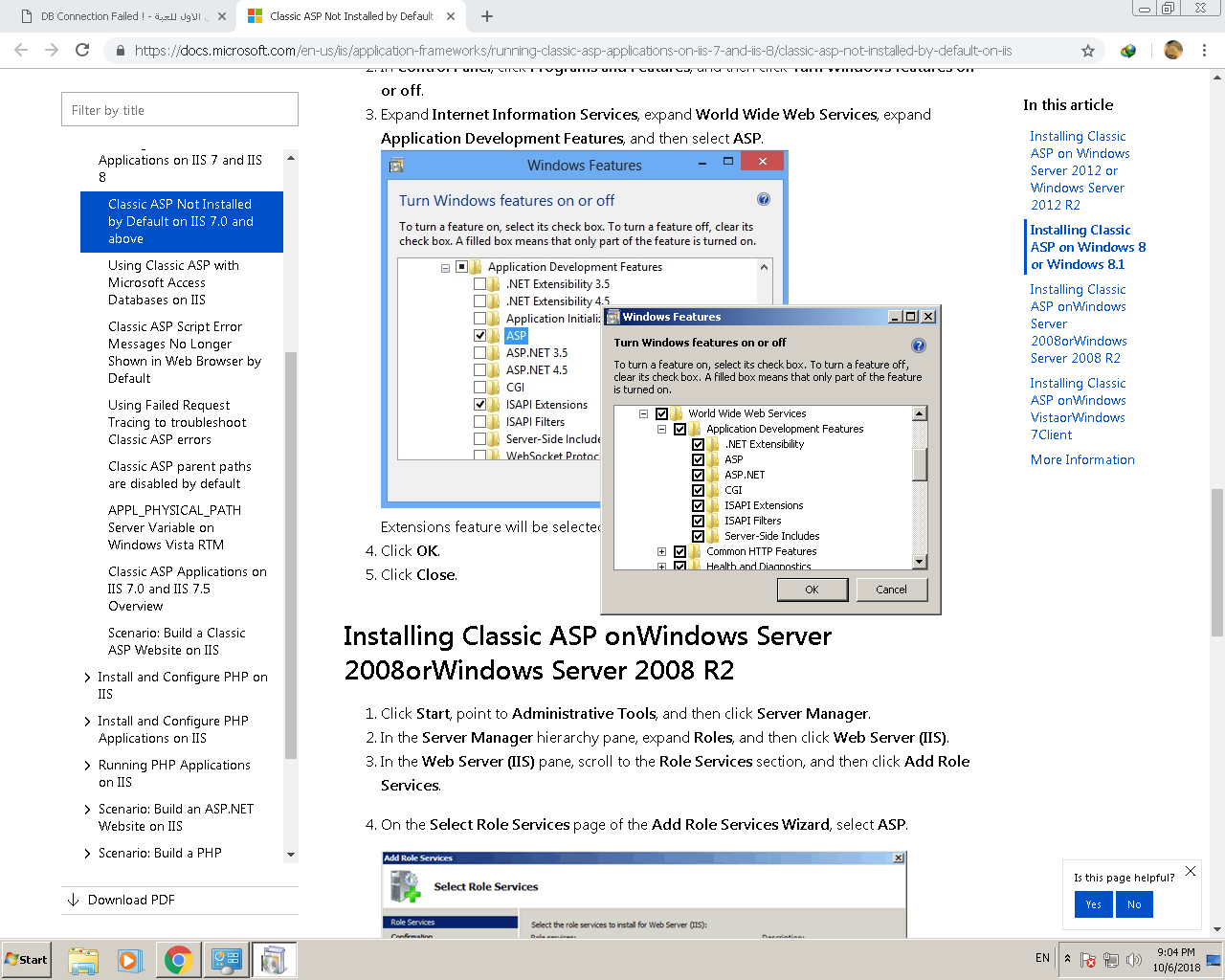Click the Download PDF arrow icon

[73, 900]
